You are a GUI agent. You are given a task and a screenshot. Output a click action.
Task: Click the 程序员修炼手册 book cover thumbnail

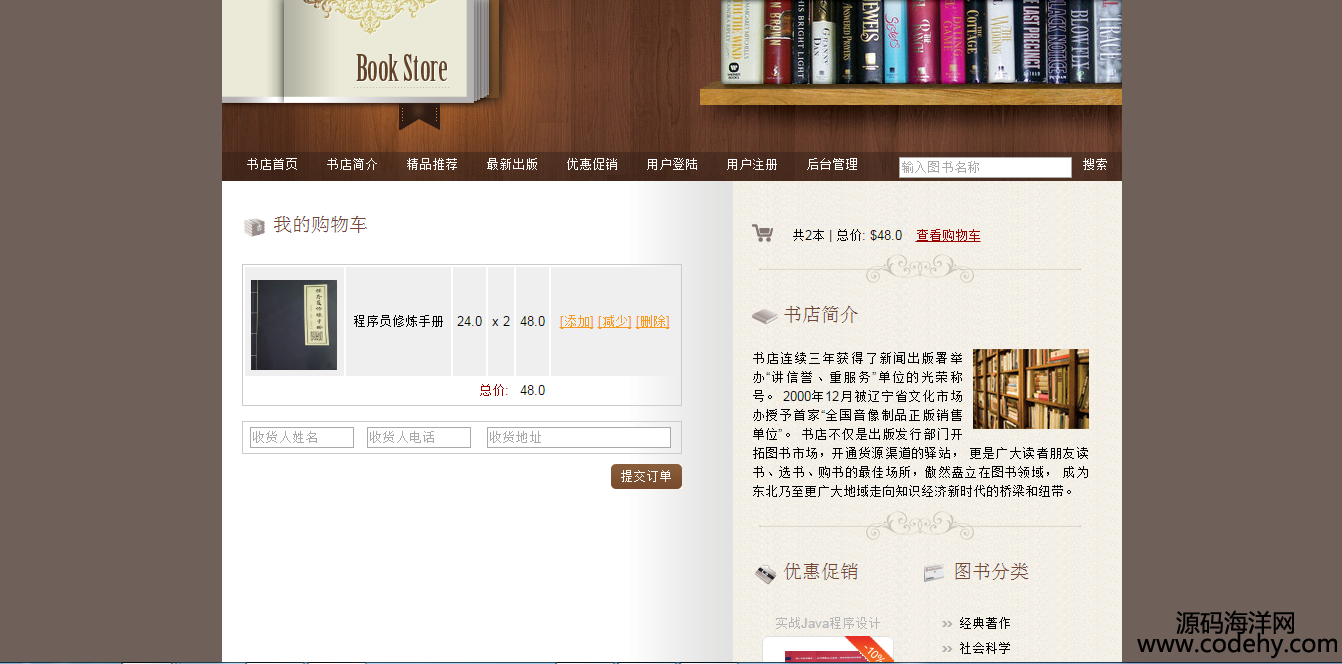pos(294,325)
